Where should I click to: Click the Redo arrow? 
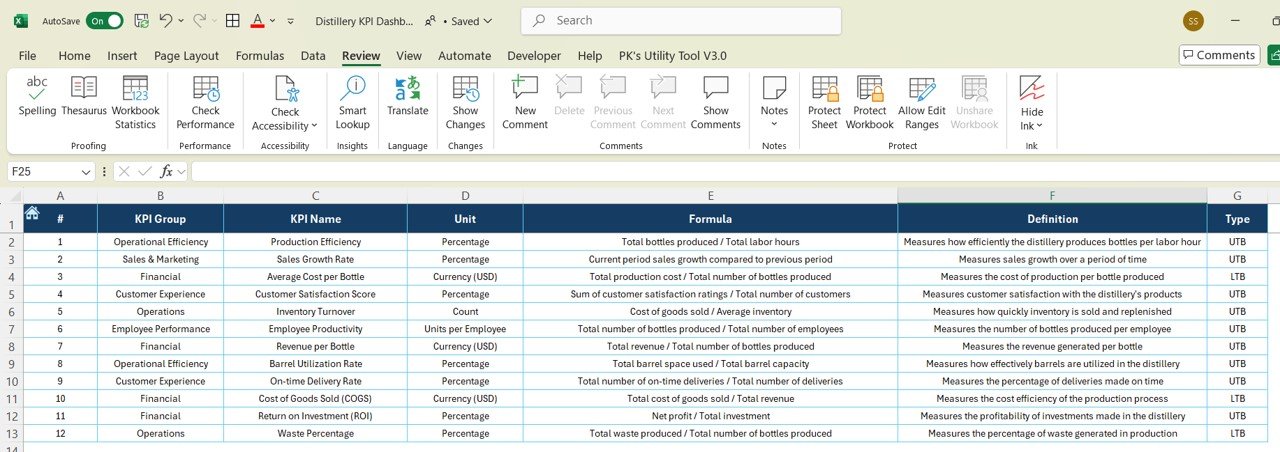click(x=199, y=20)
